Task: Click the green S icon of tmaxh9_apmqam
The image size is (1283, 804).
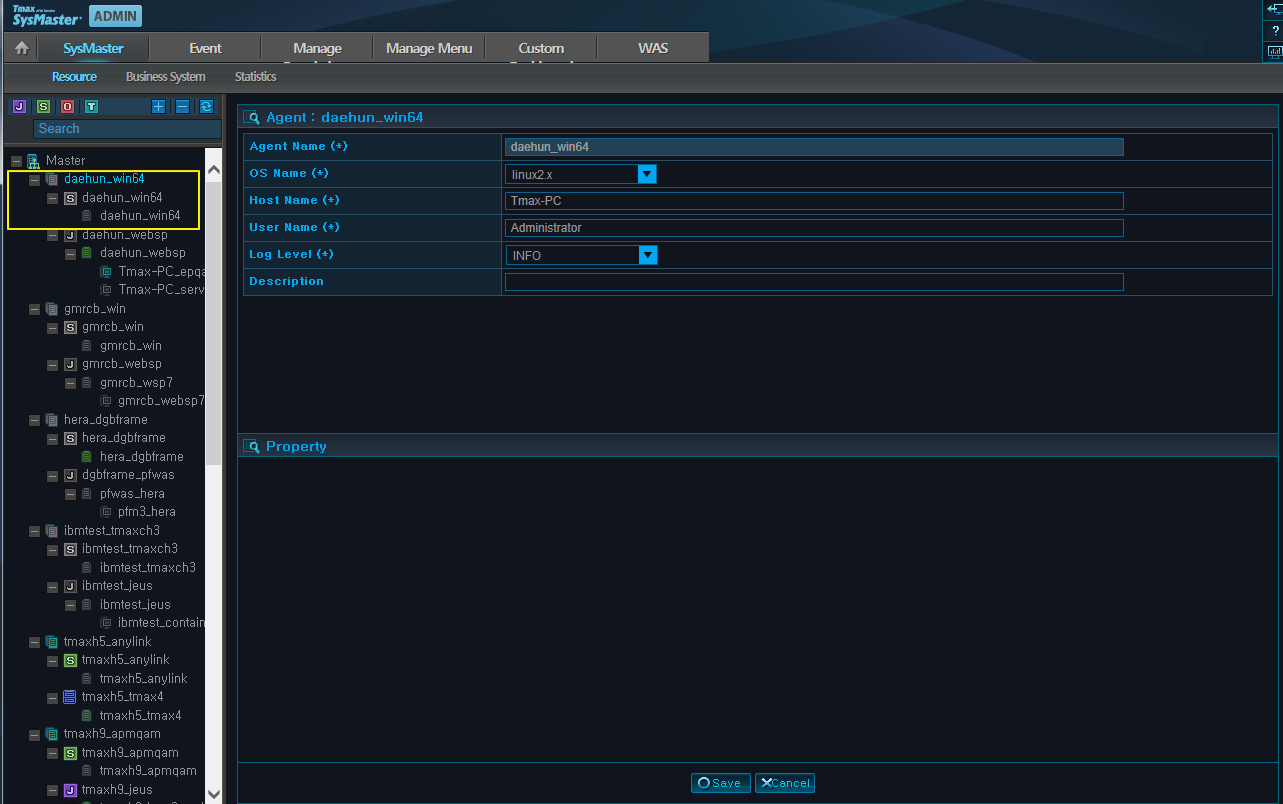Action: (x=70, y=753)
